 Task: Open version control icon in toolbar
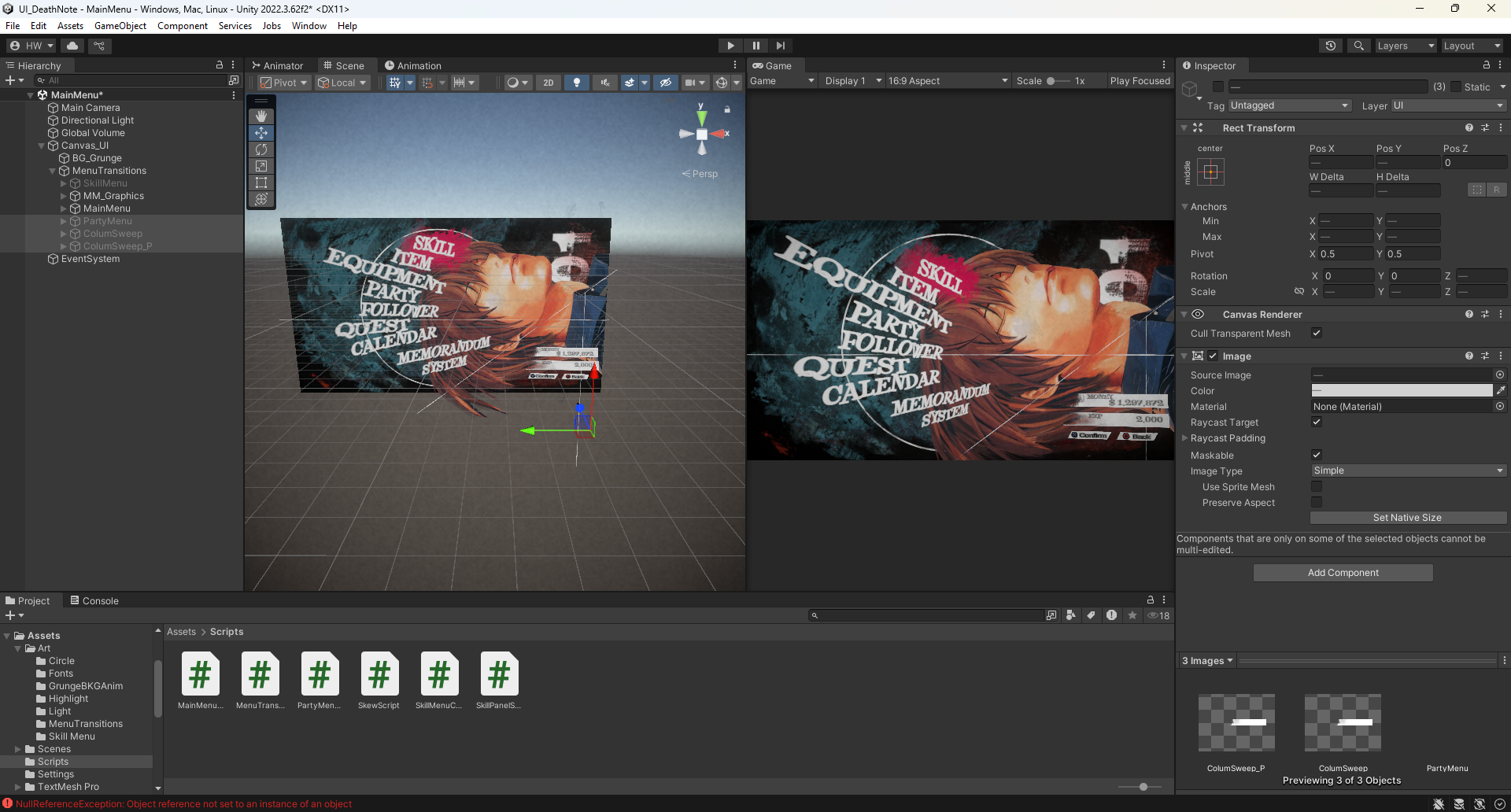[99, 46]
